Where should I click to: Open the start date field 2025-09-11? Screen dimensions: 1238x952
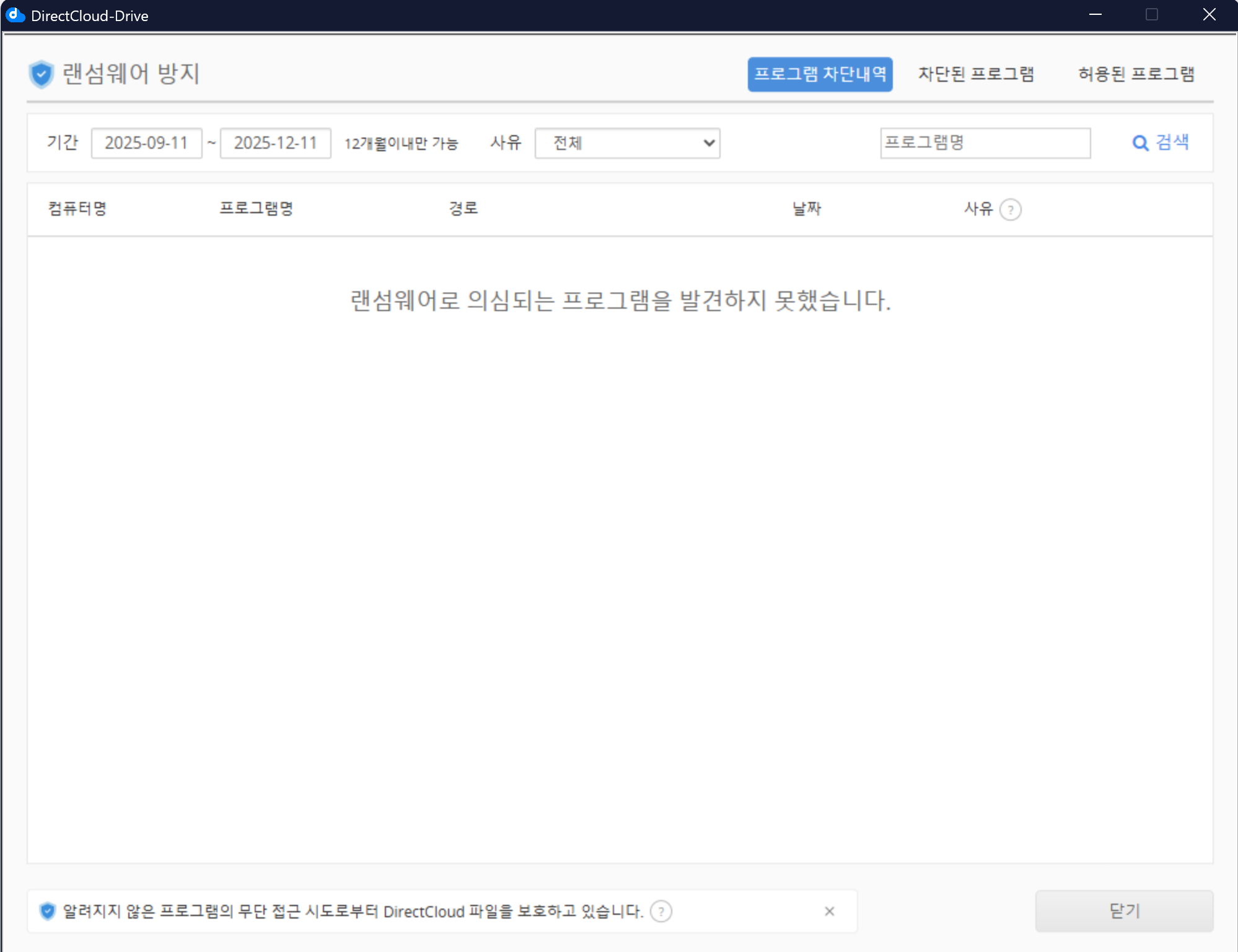click(x=147, y=143)
